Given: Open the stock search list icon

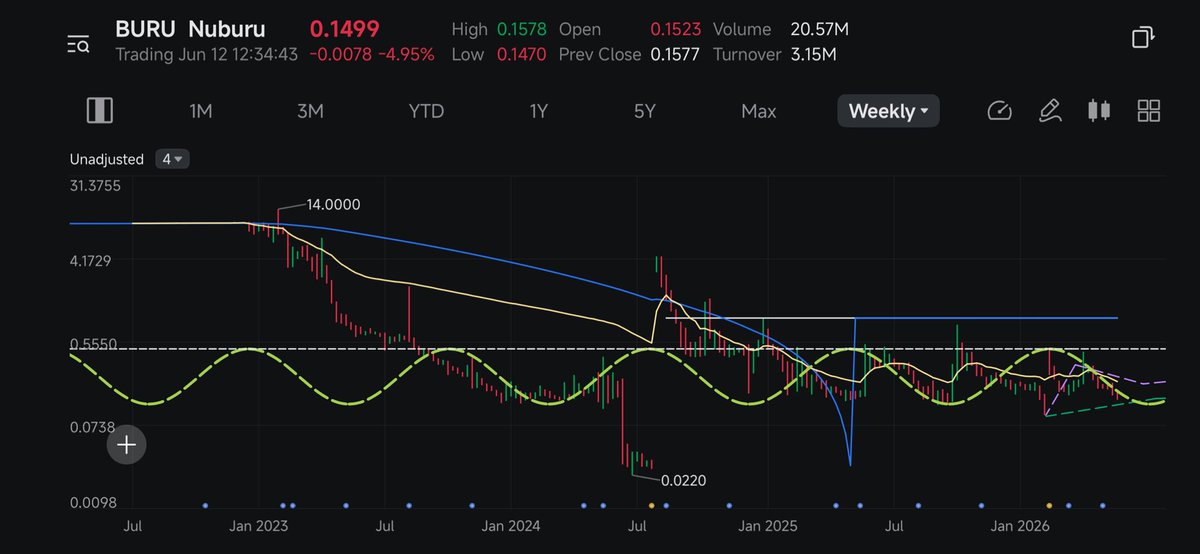Looking at the screenshot, I should click(78, 43).
